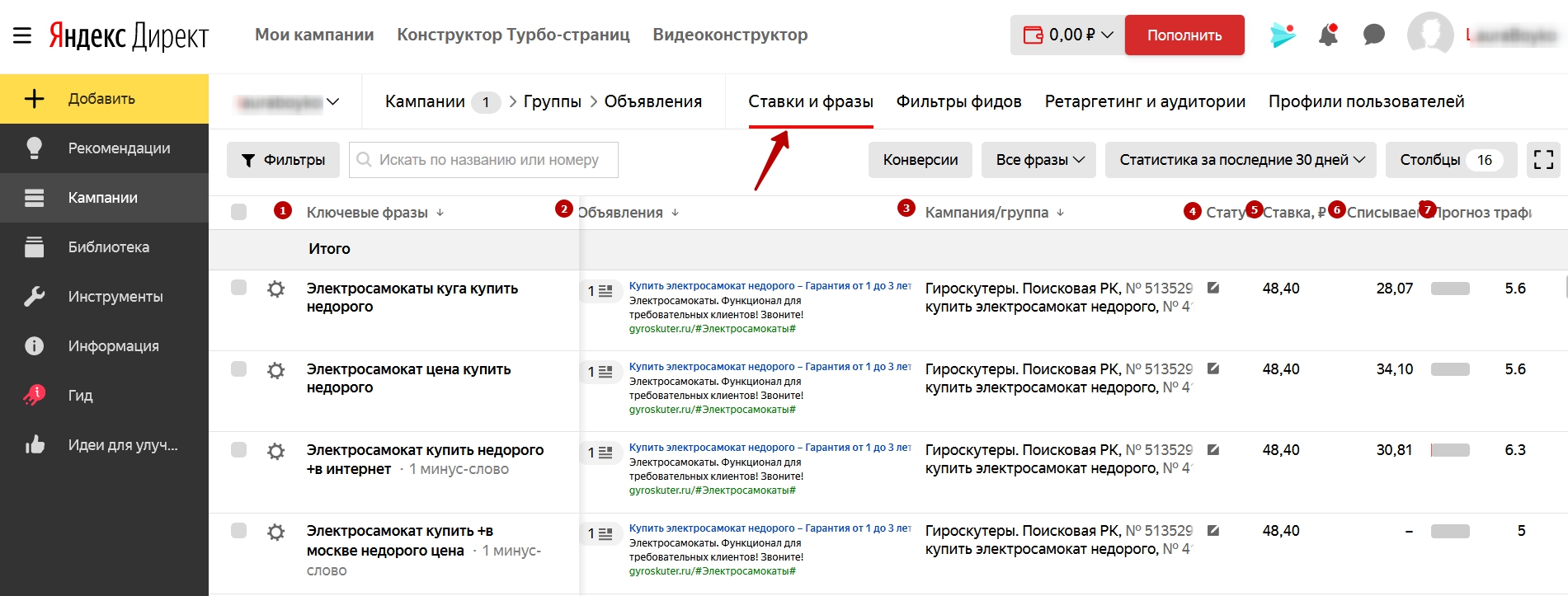1568x596 pixels.
Task: Switch to Ставки и фразы tab
Action: [811, 101]
